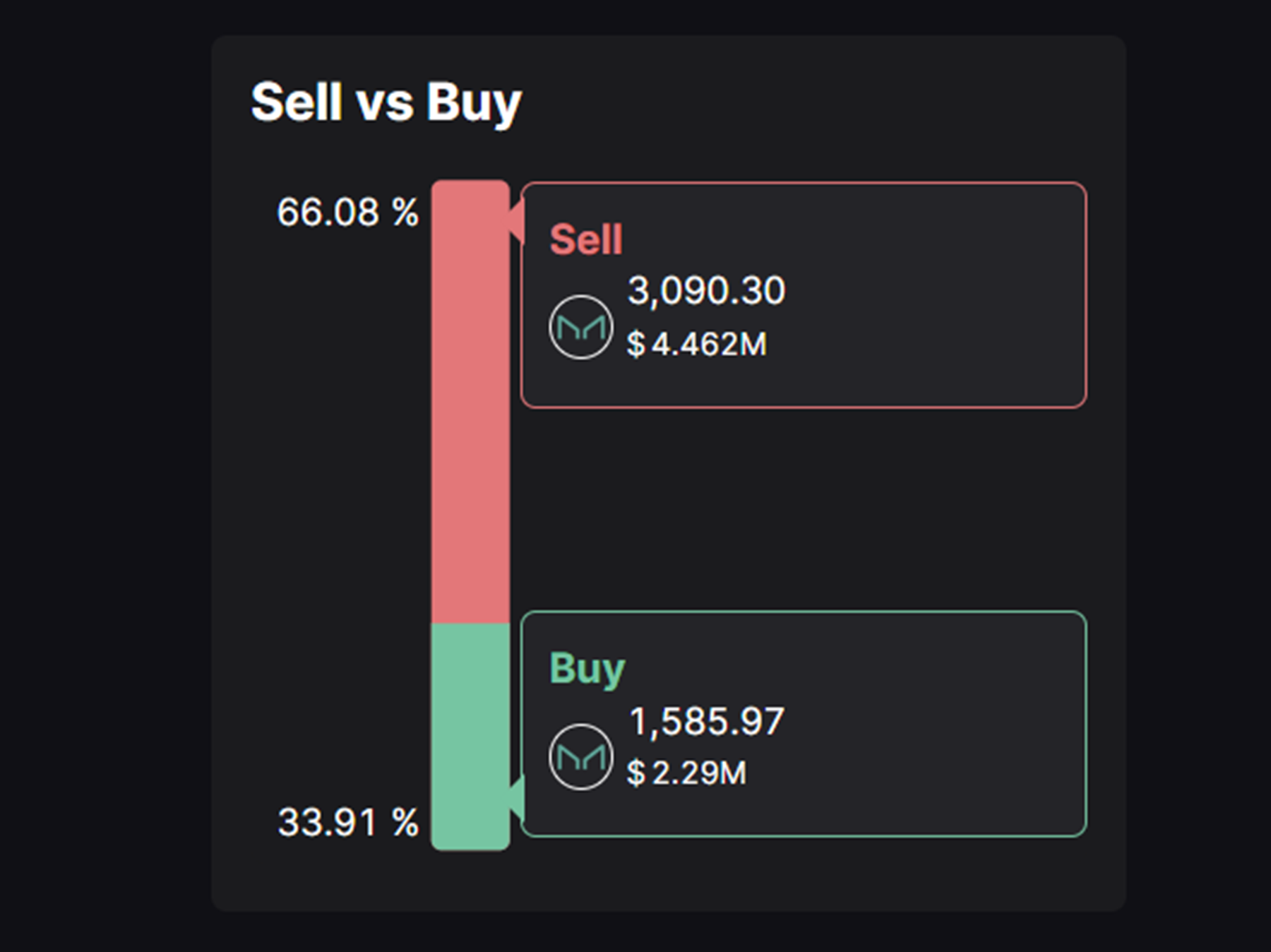This screenshot has height=952, width=1271.
Task: Click the Maker icon in Buy card
Action: tap(580, 757)
